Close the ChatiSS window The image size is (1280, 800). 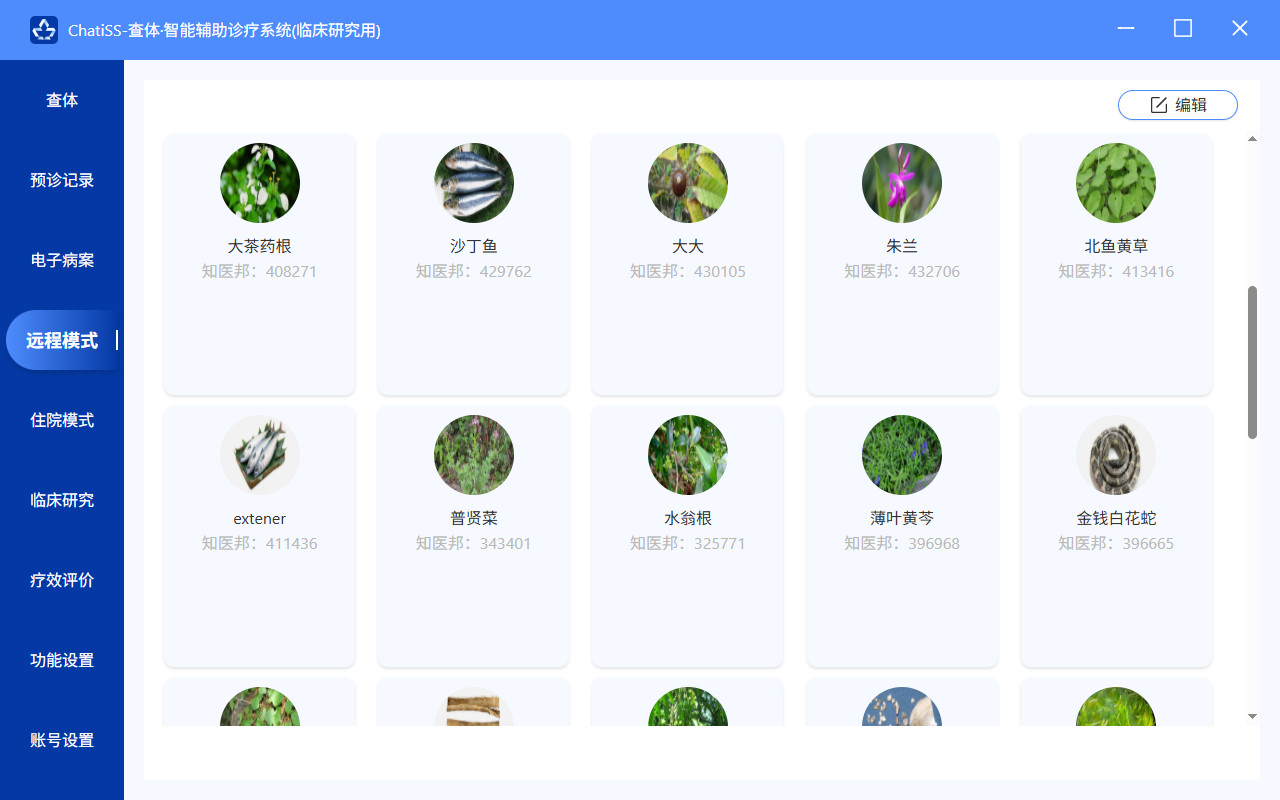(x=1240, y=29)
